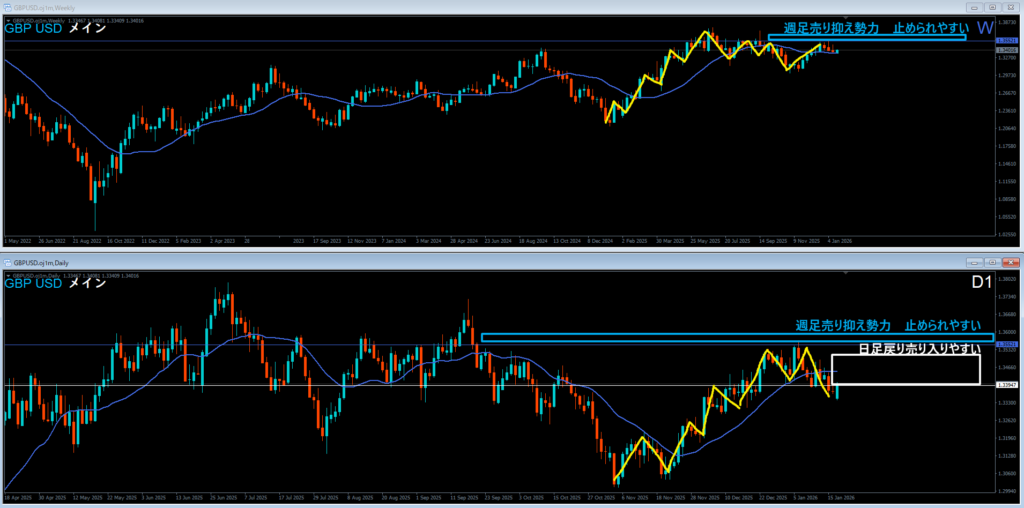Image resolution: width=1024 pixels, height=508 pixels.
Task: Minimize the GBPUSD Daily chart window
Action: [x=974, y=262]
